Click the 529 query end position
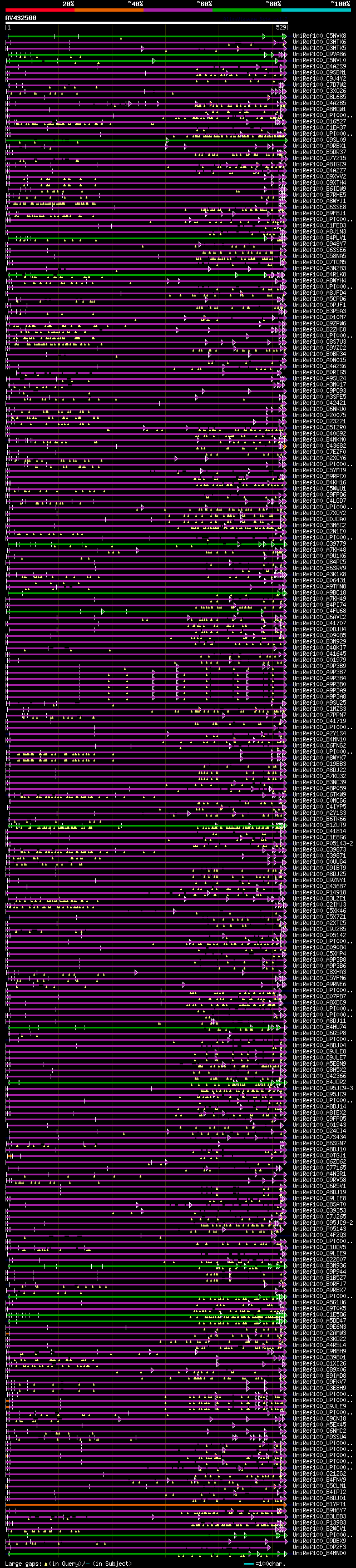 pyautogui.click(x=280, y=27)
